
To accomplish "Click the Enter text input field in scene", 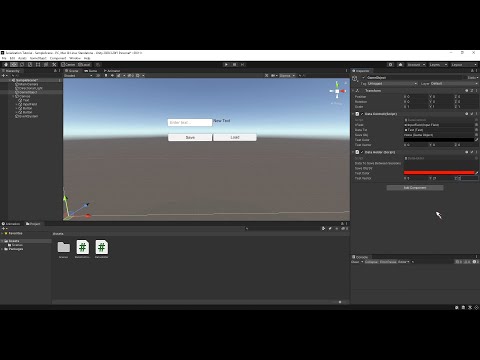I will point(190,122).
